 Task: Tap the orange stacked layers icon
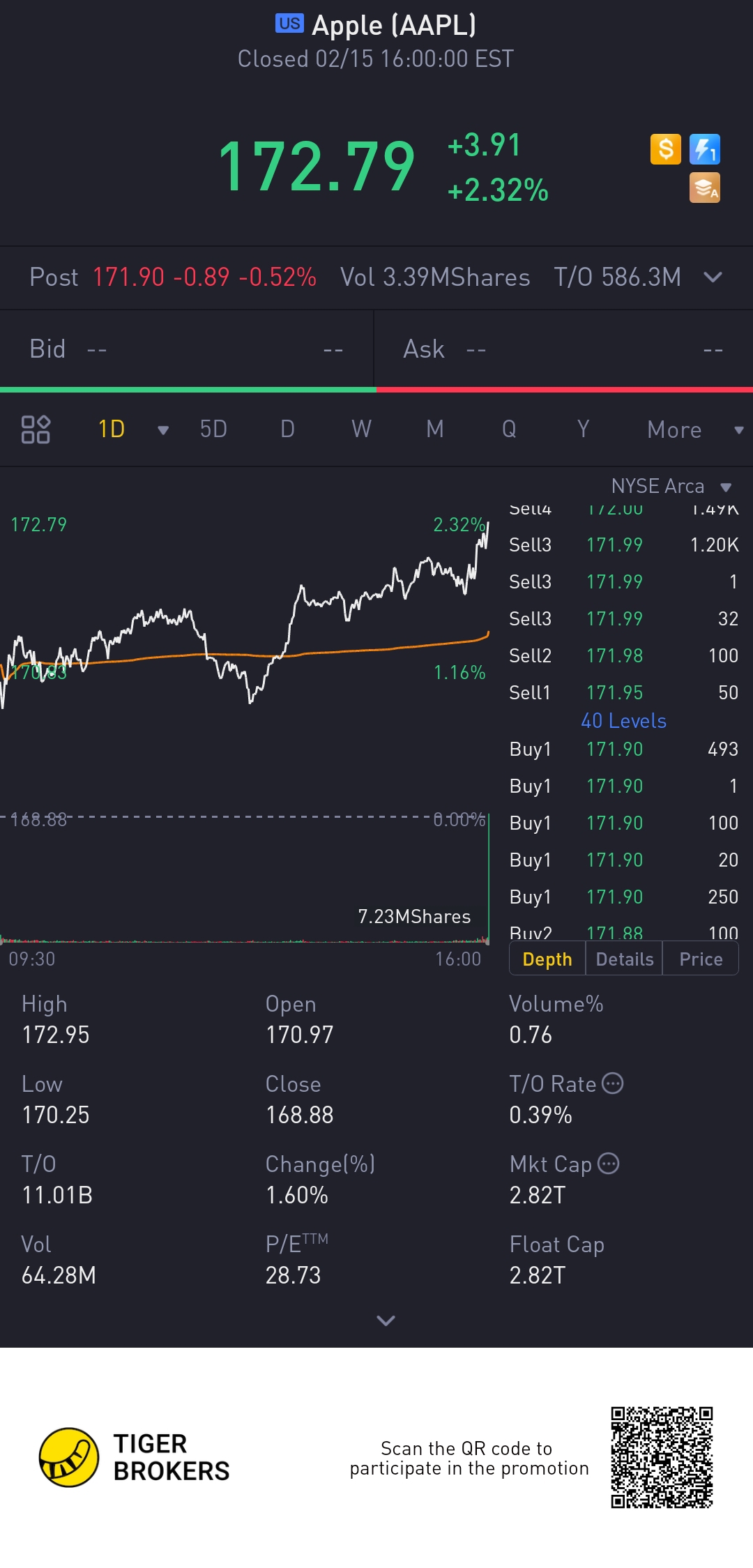(x=704, y=188)
